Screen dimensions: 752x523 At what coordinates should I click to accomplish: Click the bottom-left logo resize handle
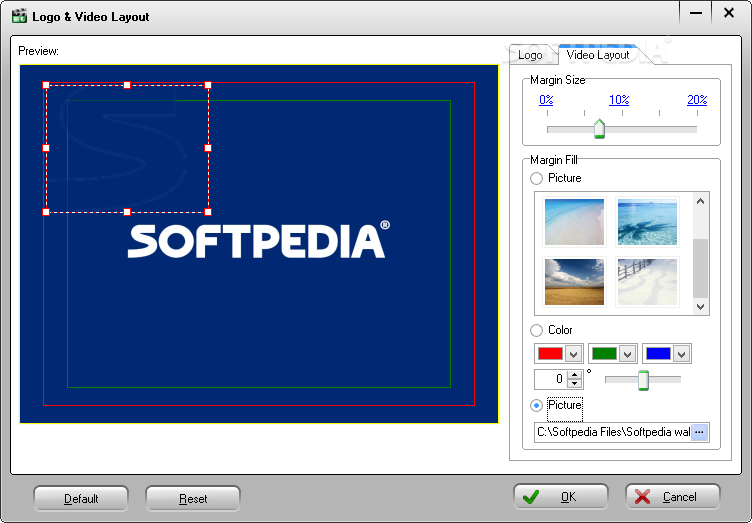(x=46, y=212)
